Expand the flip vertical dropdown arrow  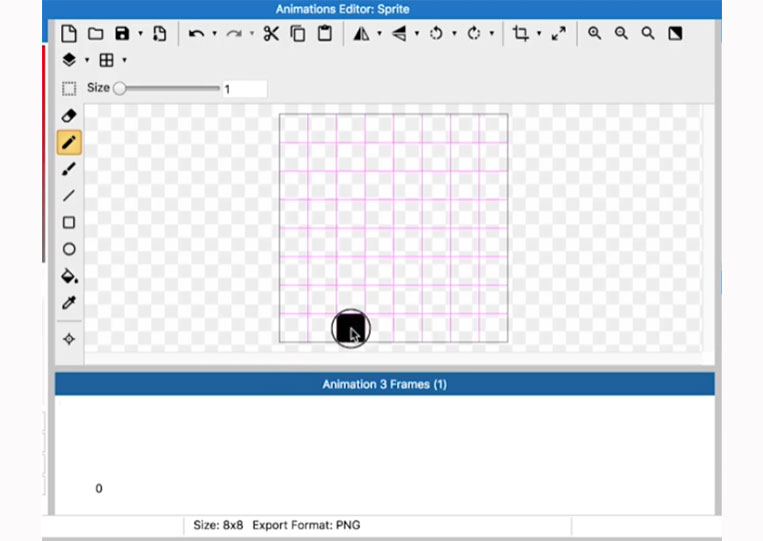coord(417,34)
